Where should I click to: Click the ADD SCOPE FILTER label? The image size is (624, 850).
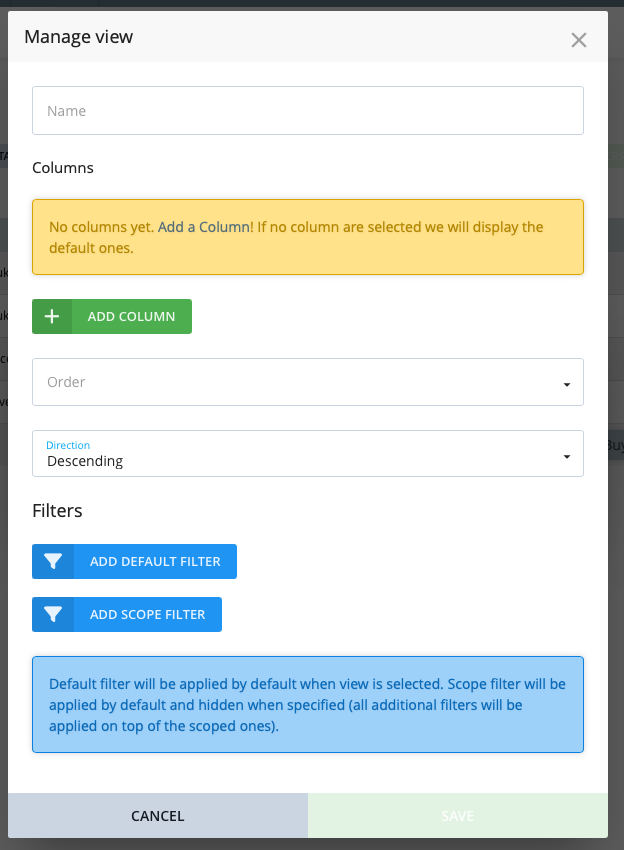(x=147, y=614)
